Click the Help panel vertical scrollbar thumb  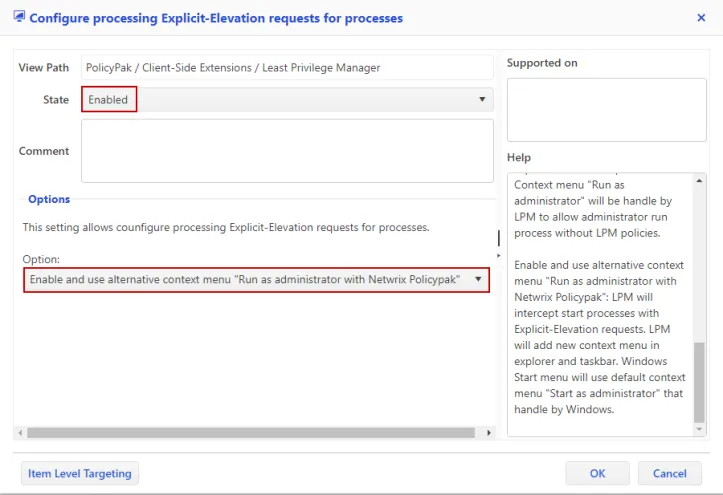point(700,382)
